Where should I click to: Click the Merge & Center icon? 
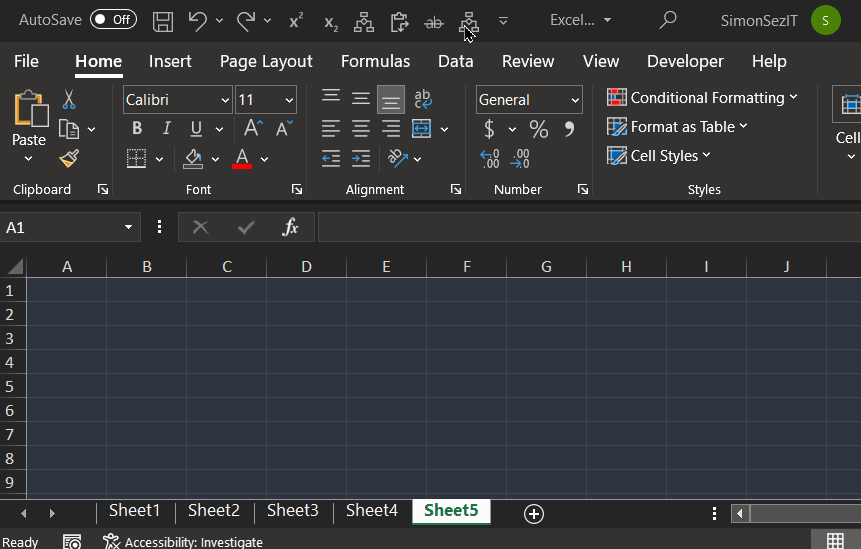pyautogui.click(x=421, y=129)
